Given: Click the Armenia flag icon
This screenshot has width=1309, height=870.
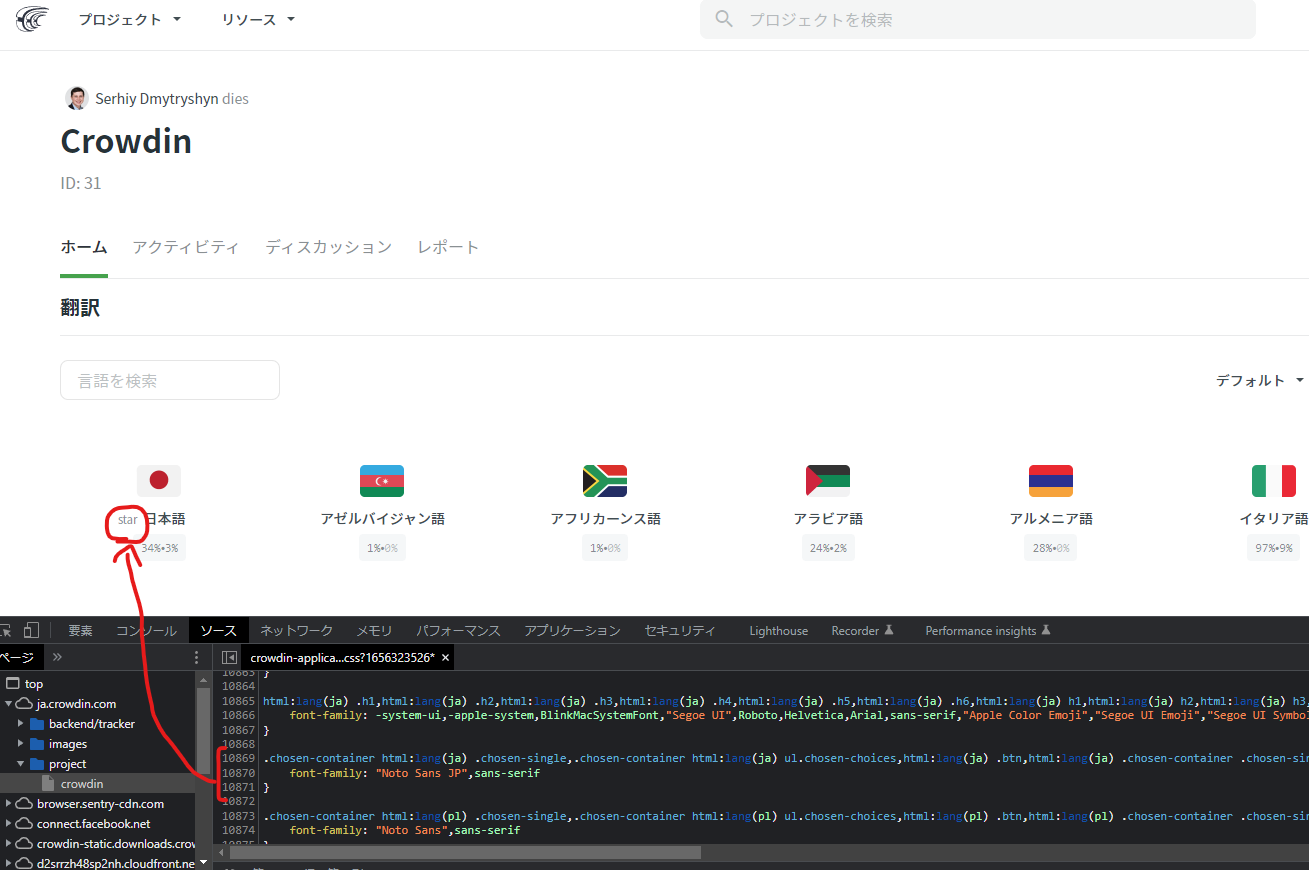Looking at the screenshot, I should (1051, 480).
